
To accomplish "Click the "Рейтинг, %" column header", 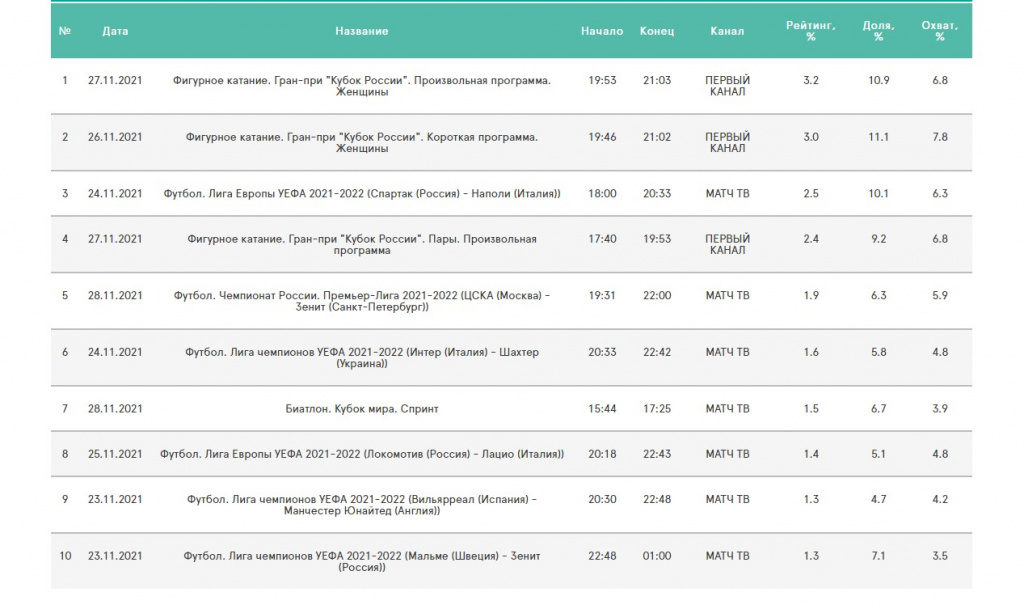I will point(810,31).
